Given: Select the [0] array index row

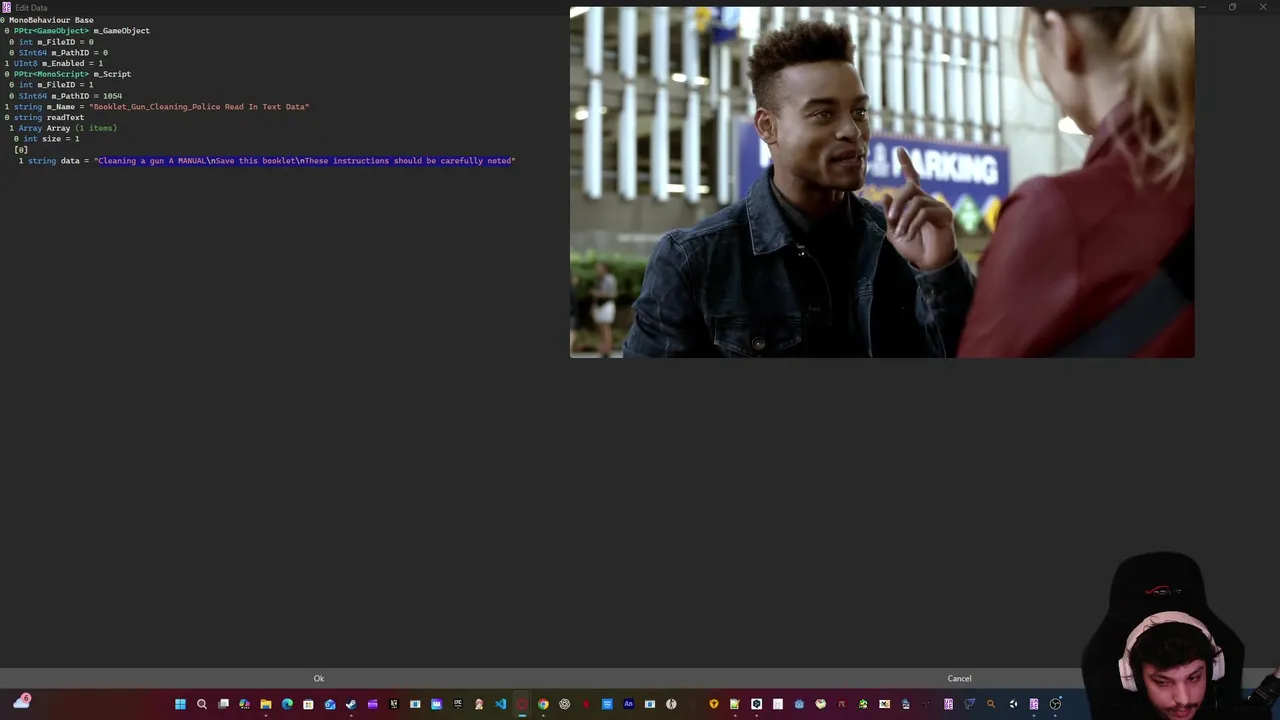Looking at the screenshot, I should (21, 150).
